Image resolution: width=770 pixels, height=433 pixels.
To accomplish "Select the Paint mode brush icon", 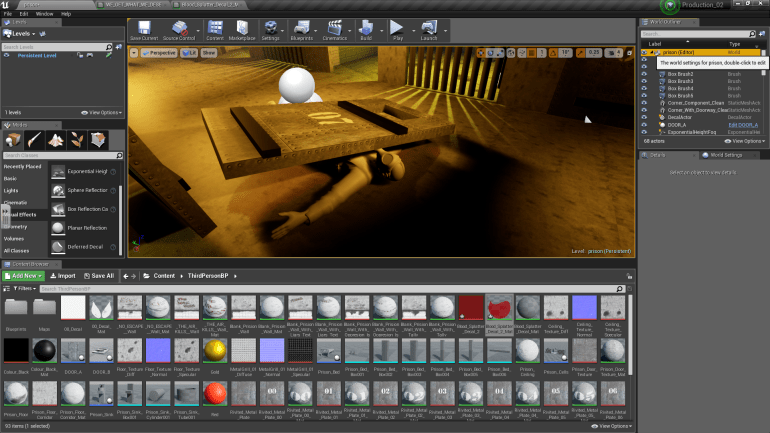I will pos(34,140).
